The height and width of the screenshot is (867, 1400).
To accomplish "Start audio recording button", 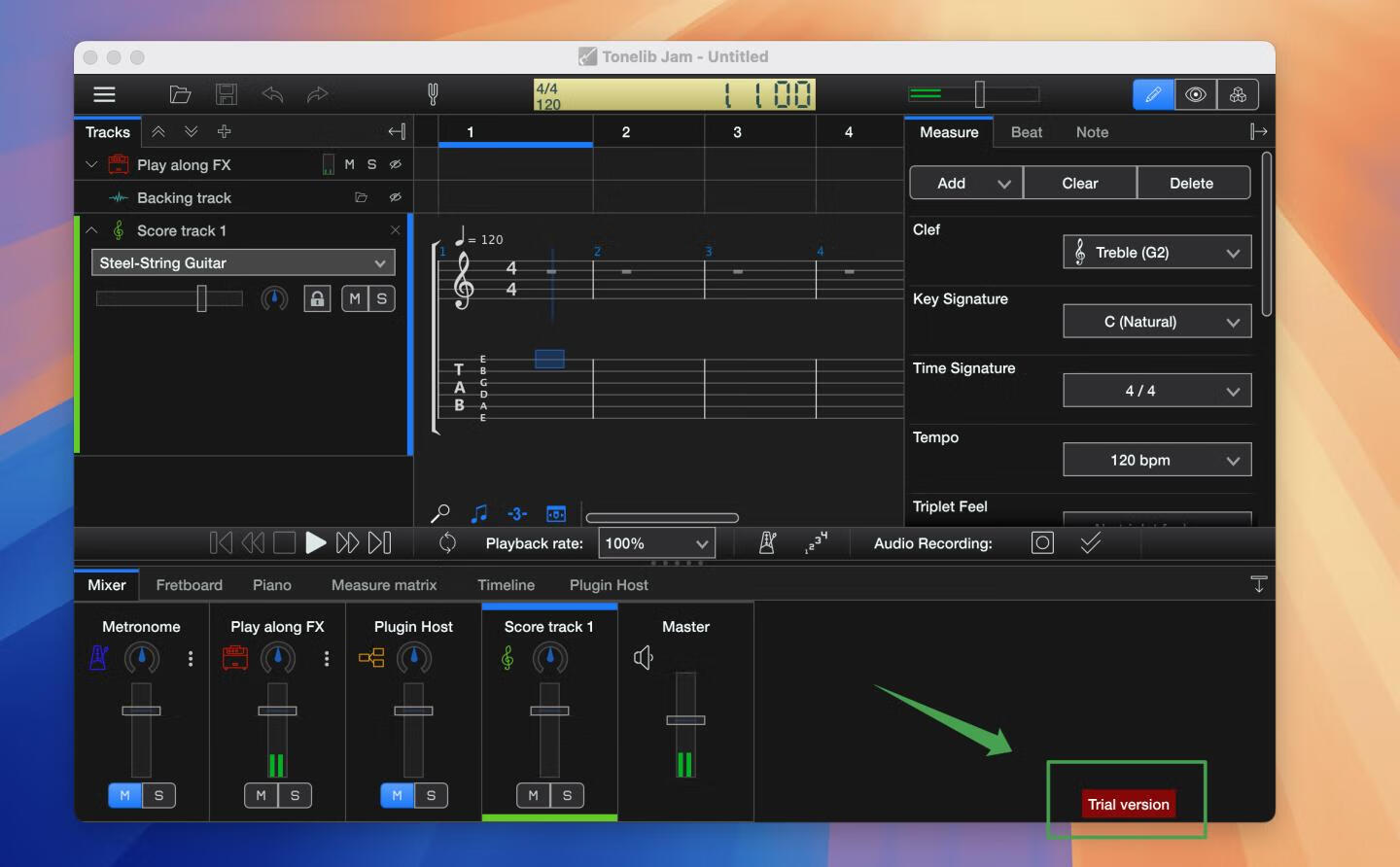I will pos(1042,542).
